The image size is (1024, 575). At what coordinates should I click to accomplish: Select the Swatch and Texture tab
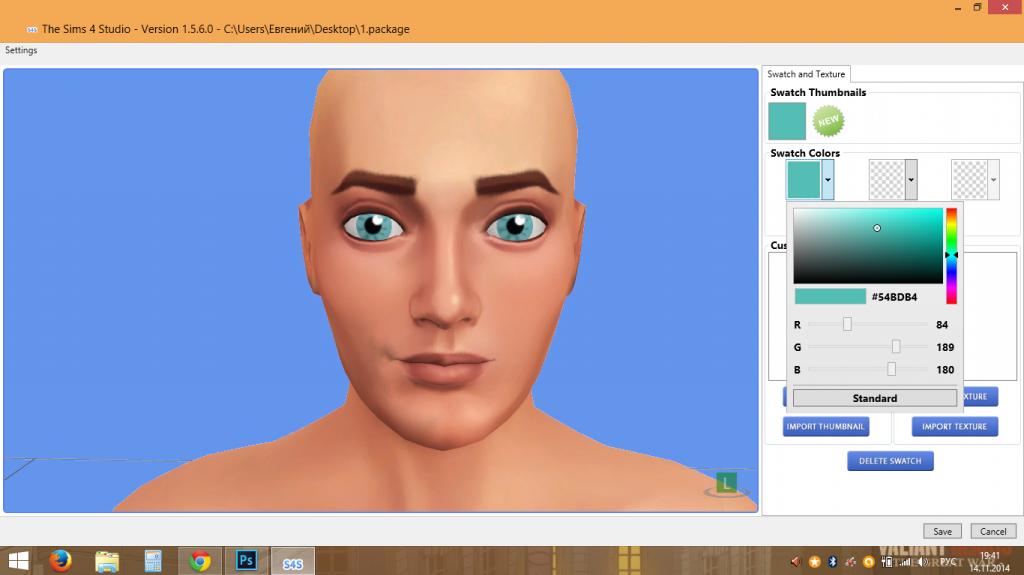(x=806, y=74)
